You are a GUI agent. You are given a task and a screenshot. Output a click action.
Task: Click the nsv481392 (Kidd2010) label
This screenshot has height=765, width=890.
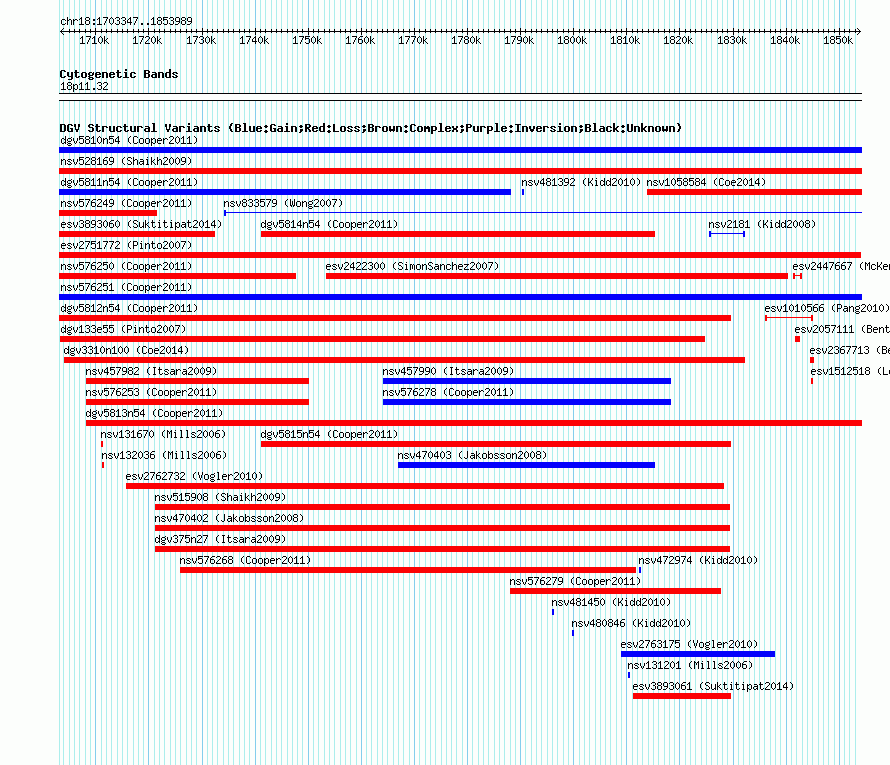point(581,182)
